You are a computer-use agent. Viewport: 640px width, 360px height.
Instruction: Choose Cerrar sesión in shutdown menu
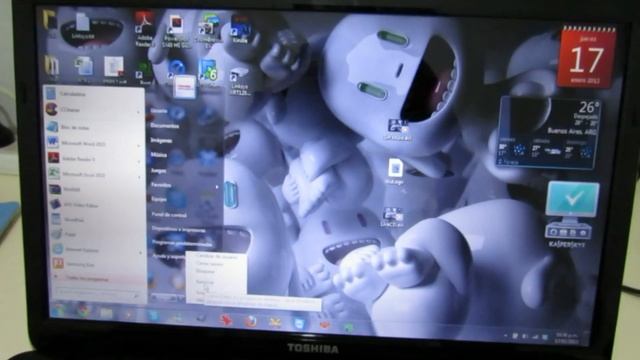216,264
